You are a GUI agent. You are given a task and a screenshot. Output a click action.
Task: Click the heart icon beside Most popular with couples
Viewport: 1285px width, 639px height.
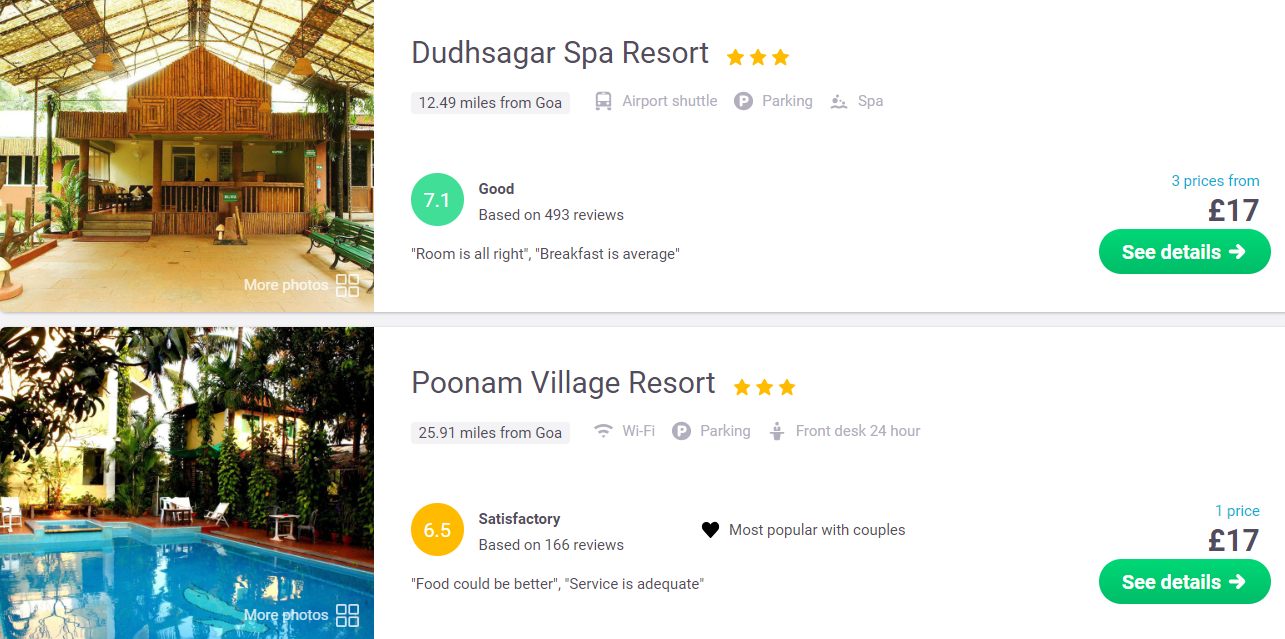(710, 530)
